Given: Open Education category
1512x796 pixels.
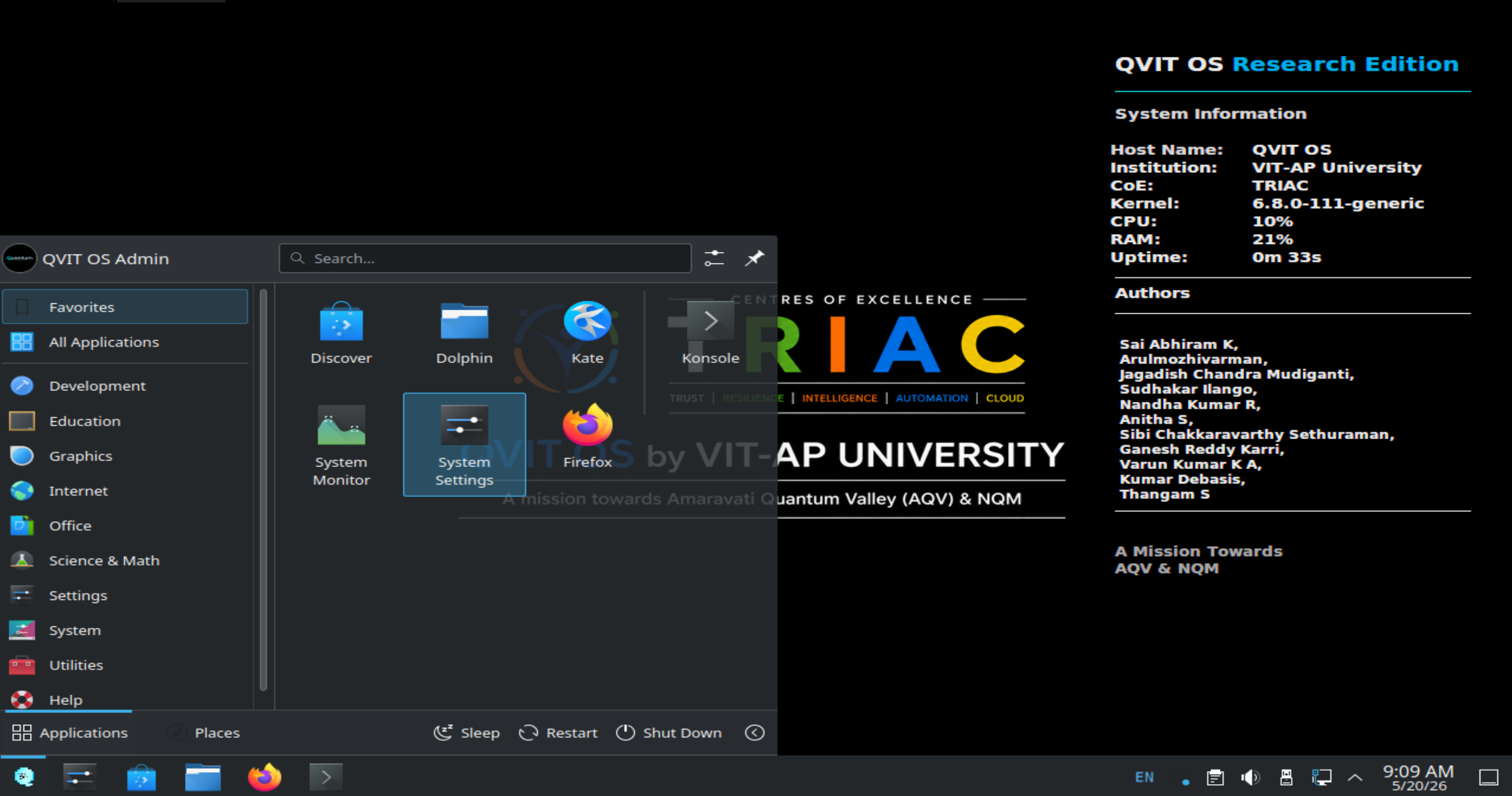Looking at the screenshot, I should click(125, 421).
